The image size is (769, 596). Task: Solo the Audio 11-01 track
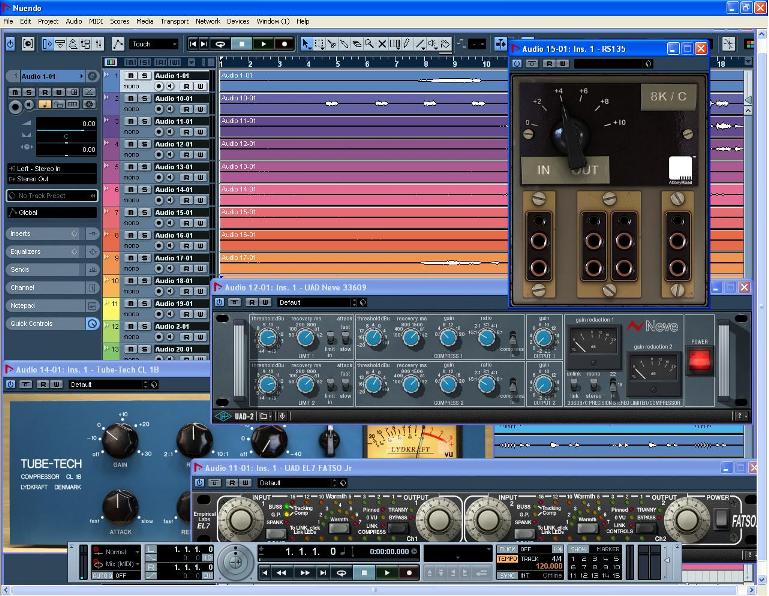[144, 121]
